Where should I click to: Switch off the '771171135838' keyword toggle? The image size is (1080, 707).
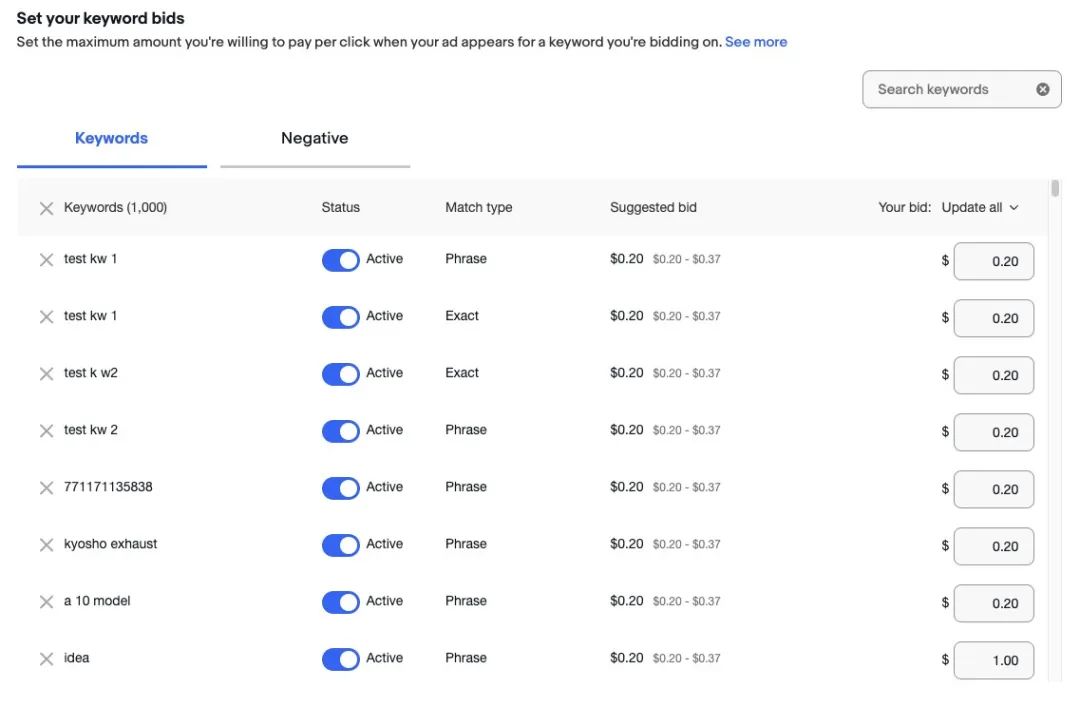(340, 488)
